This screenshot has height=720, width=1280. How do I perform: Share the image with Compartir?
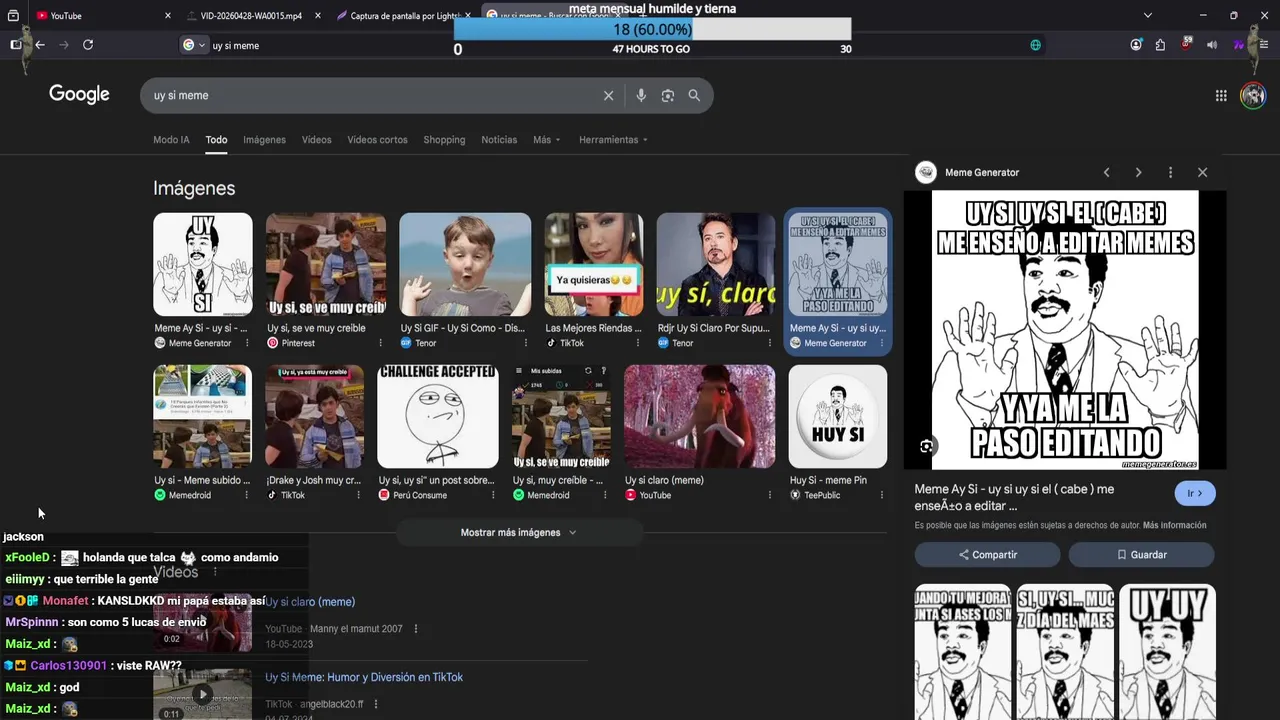coord(987,555)
